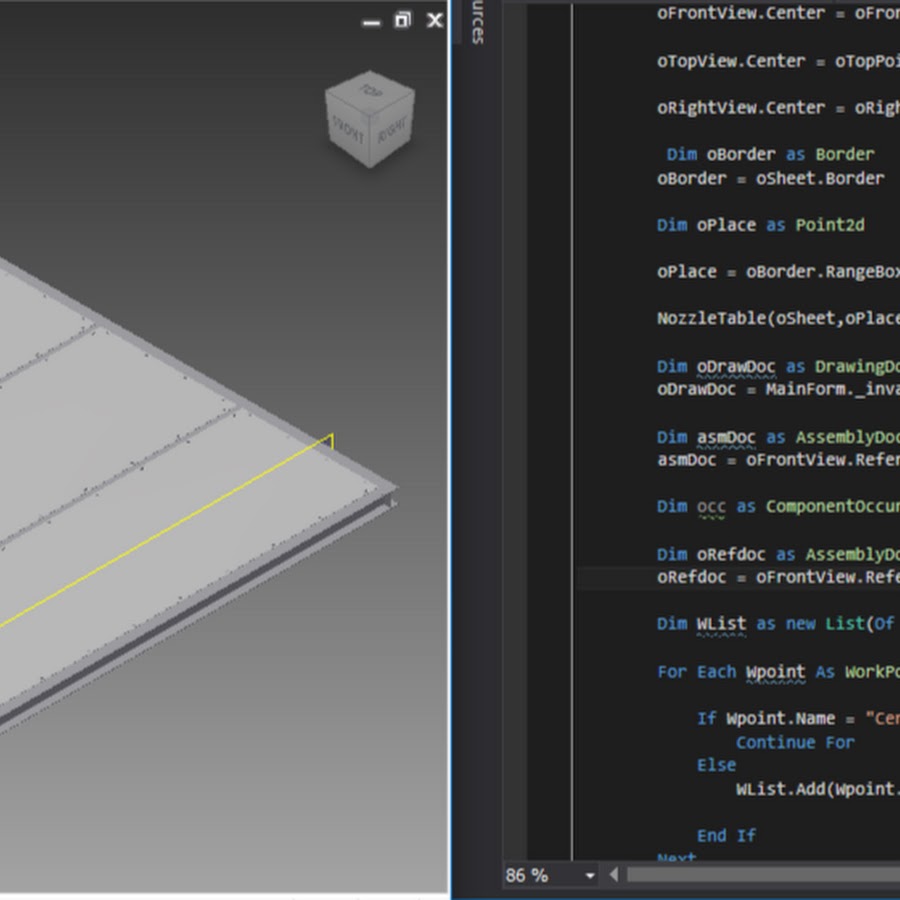Click the TOP face of the ViewCube
This screenshot has width=900, height=900.
[x=370, y=89]
